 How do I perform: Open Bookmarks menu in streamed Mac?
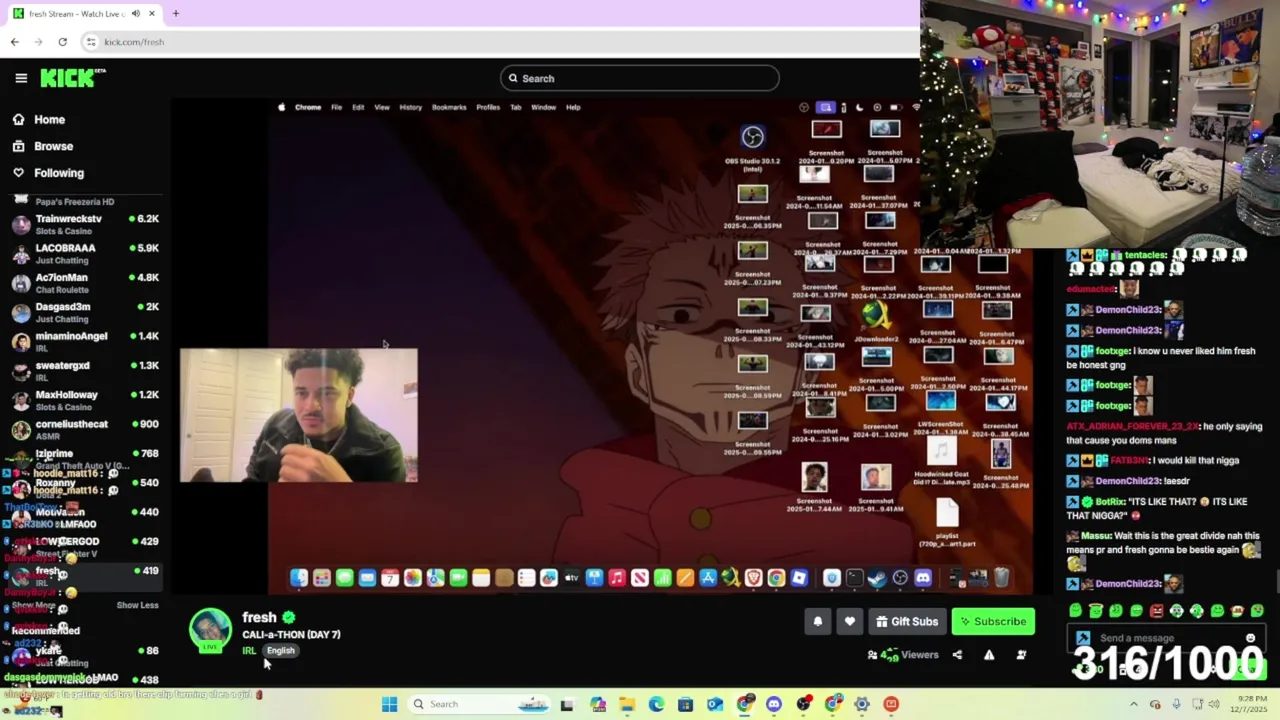pyautogui.click(x=449, y=107)
